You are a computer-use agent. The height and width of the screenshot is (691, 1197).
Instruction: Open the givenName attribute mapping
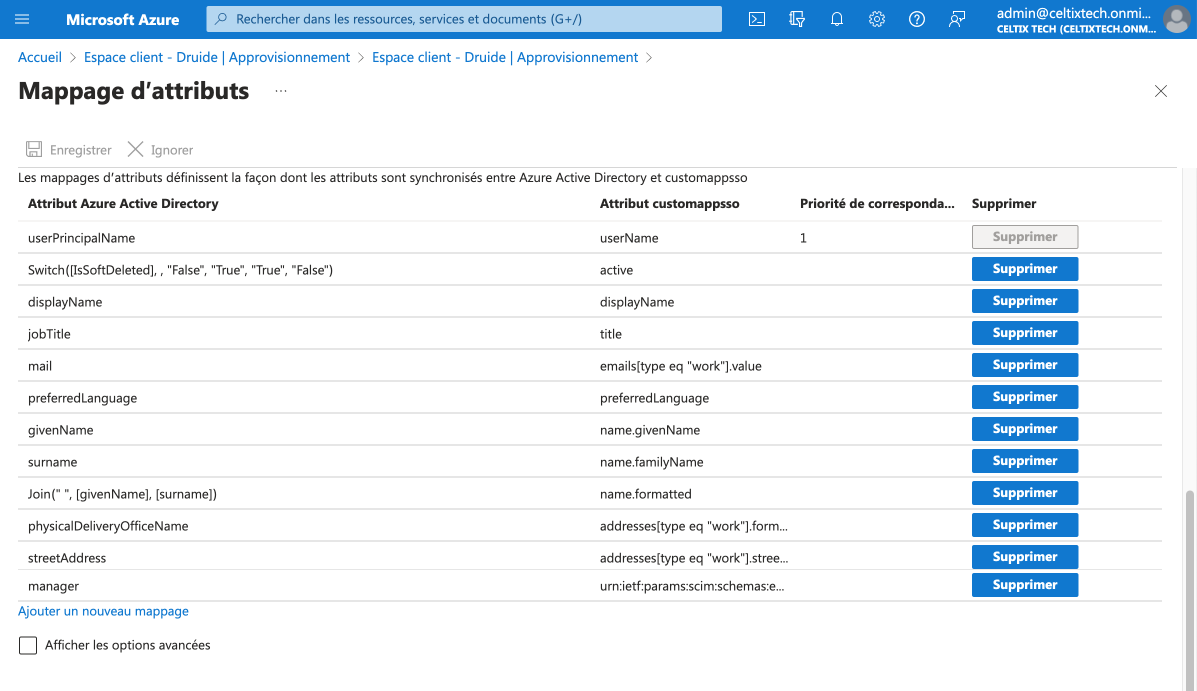point(60,431)
